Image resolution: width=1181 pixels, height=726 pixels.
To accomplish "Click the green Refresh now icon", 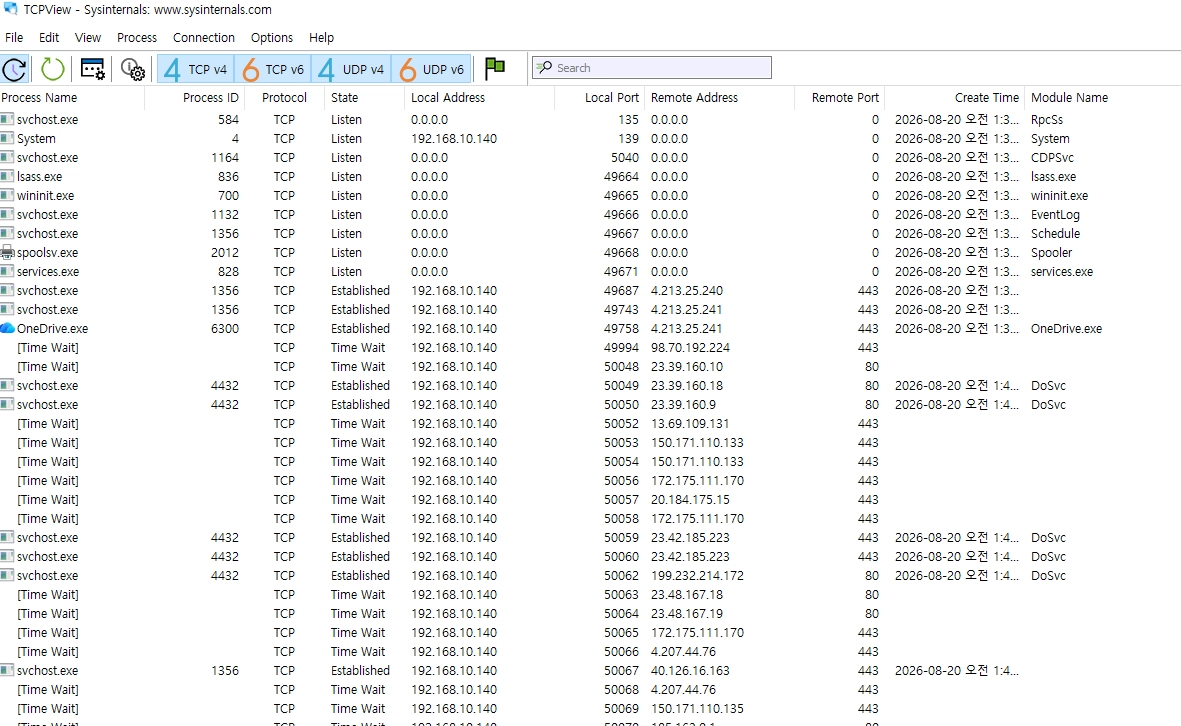I will 53,69.
